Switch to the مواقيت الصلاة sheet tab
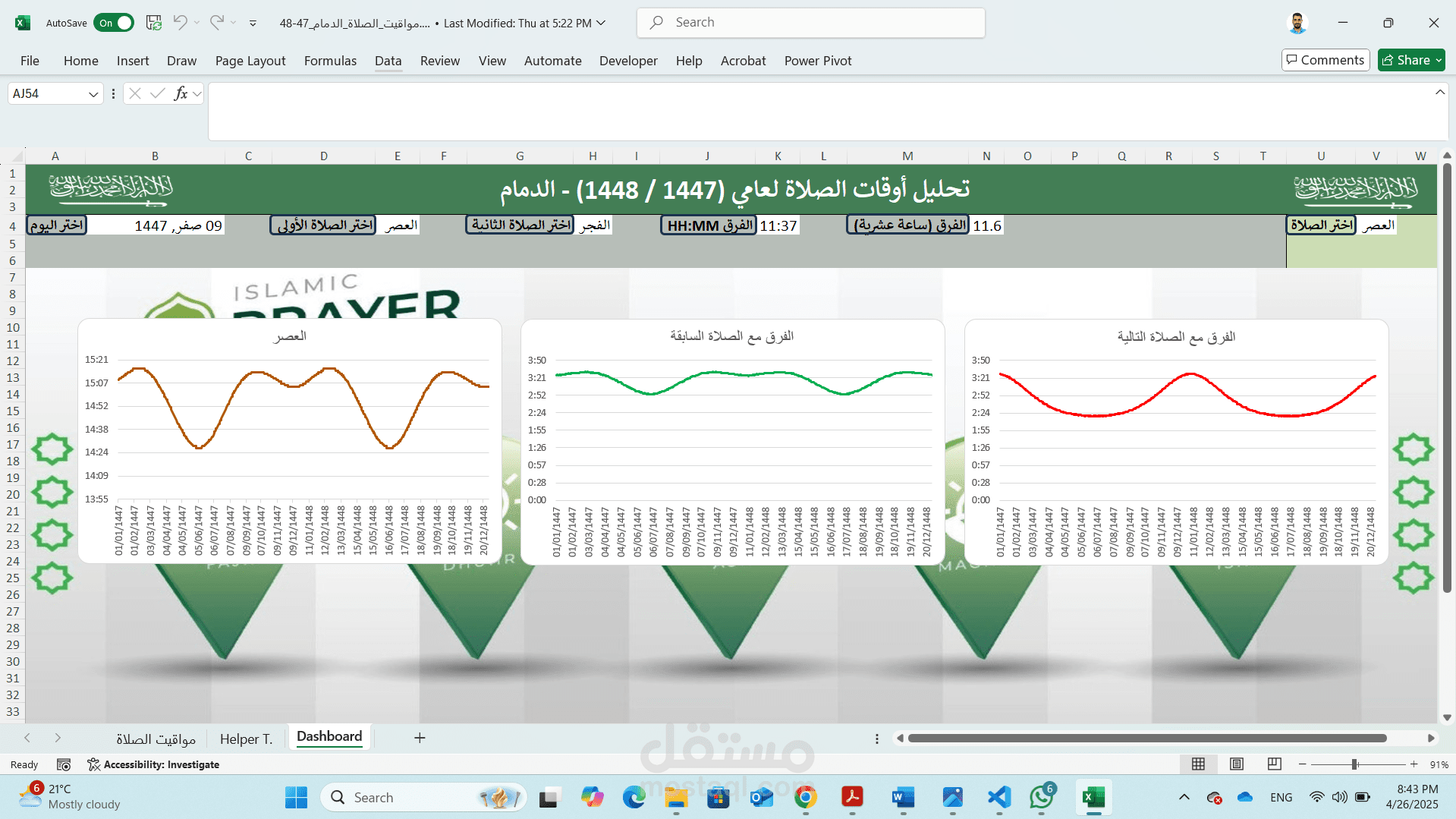Viewport: 1456px width, 819px height. click(156, 739)
